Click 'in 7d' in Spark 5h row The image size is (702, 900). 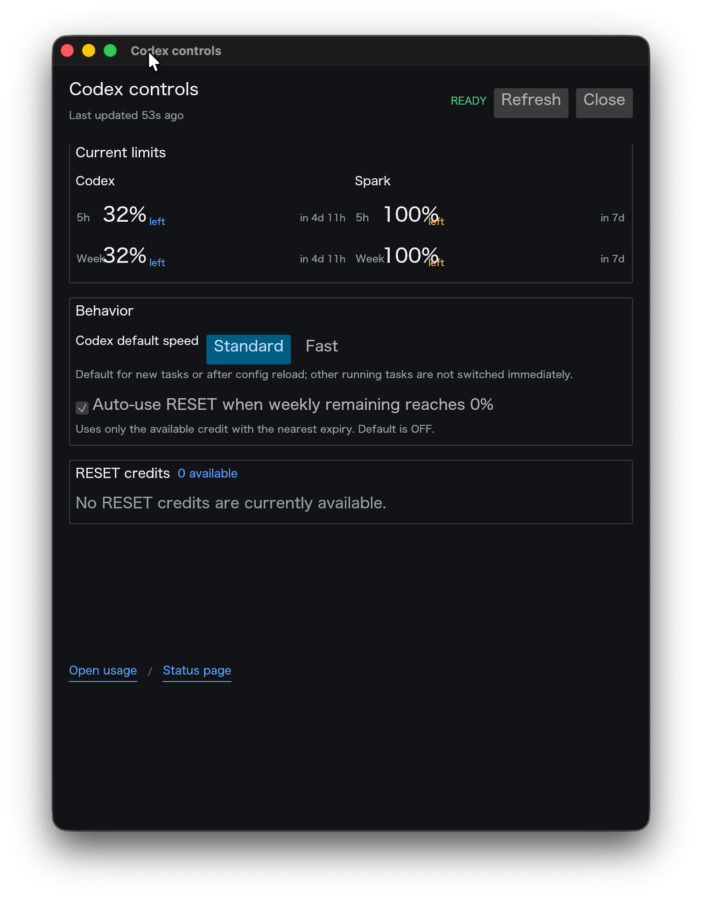(x=612, y=218)
